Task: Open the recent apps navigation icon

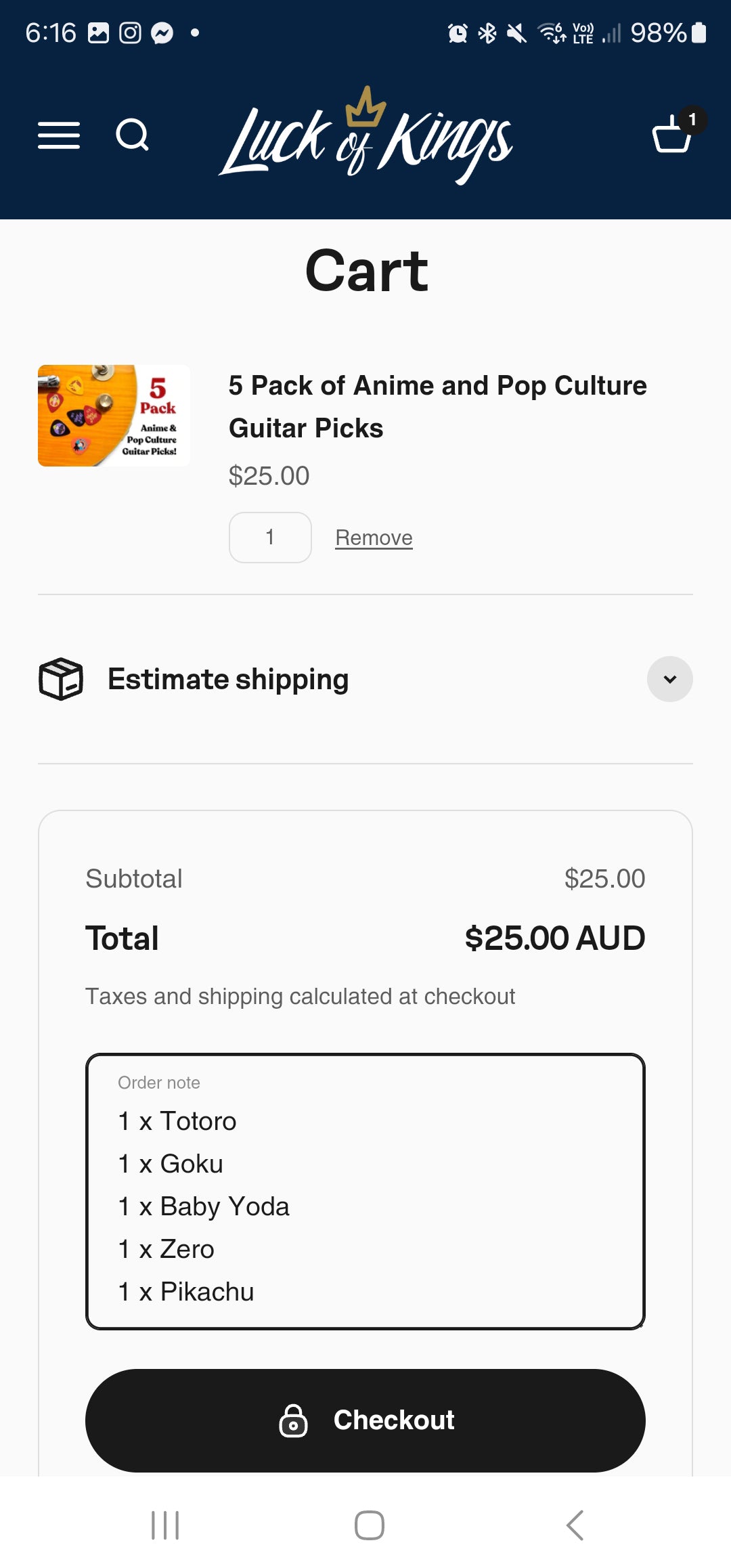Action: coord(165,1525)
